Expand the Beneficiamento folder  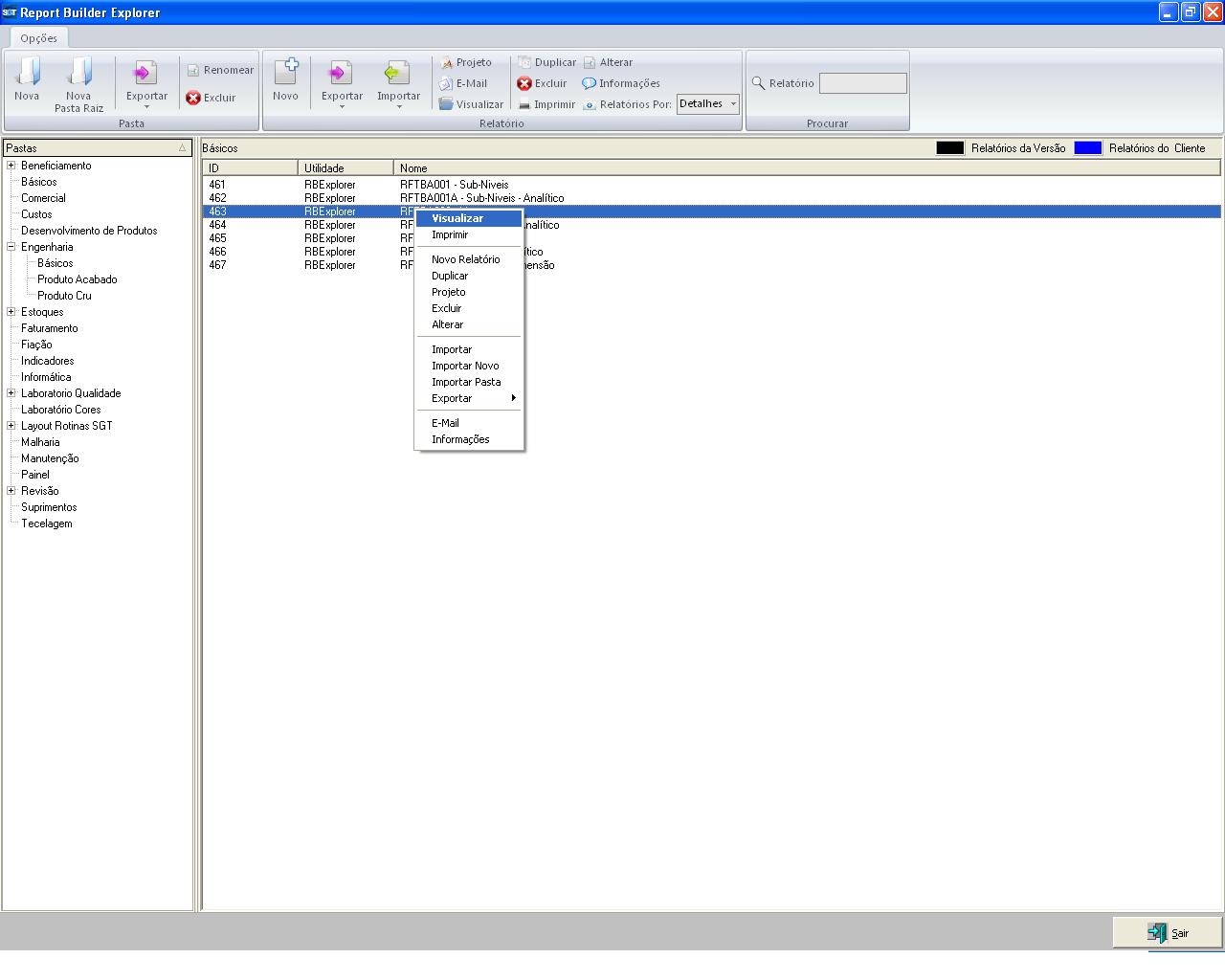11,166
